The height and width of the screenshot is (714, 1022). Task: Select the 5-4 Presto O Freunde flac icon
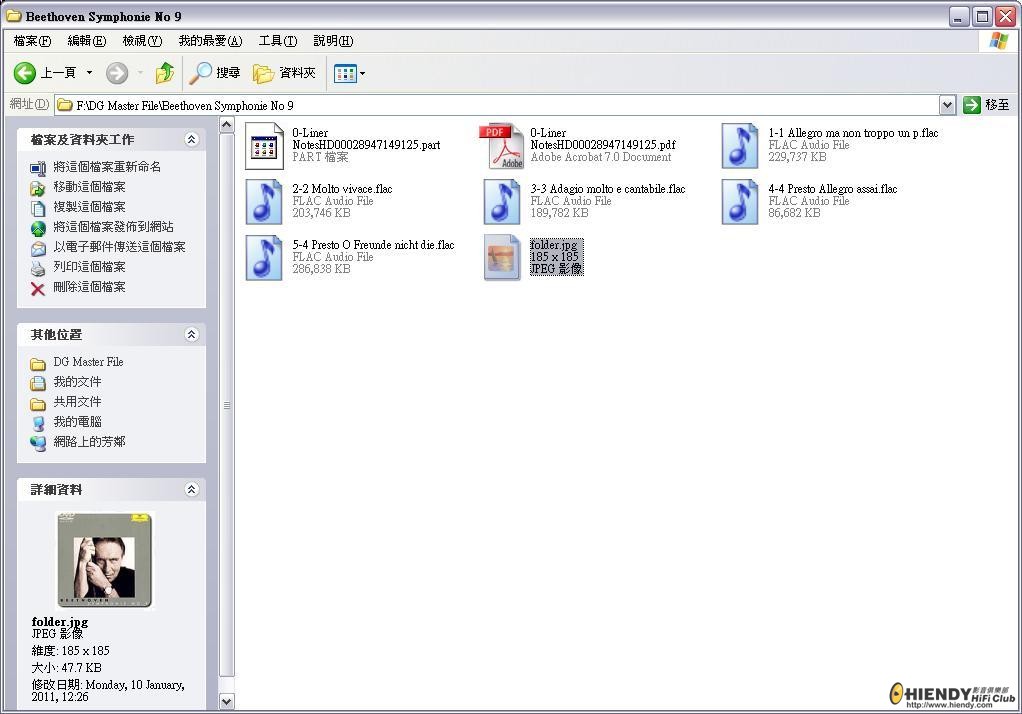click(264, 258)
